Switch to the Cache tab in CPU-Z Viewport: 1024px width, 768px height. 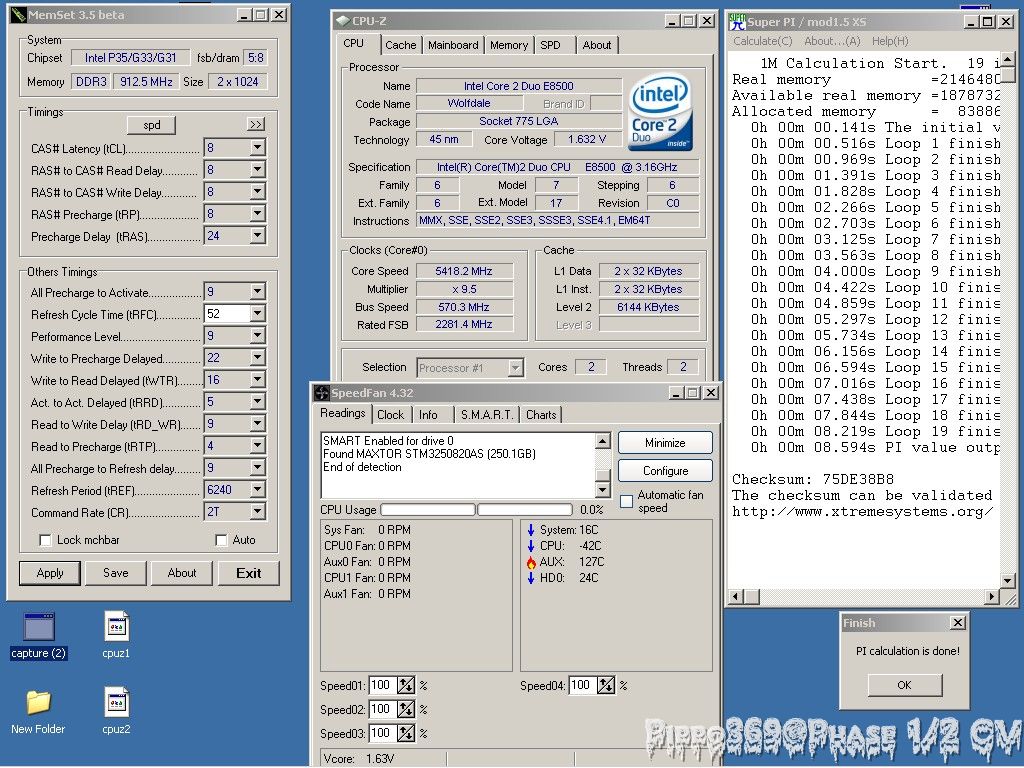point(400,45)
